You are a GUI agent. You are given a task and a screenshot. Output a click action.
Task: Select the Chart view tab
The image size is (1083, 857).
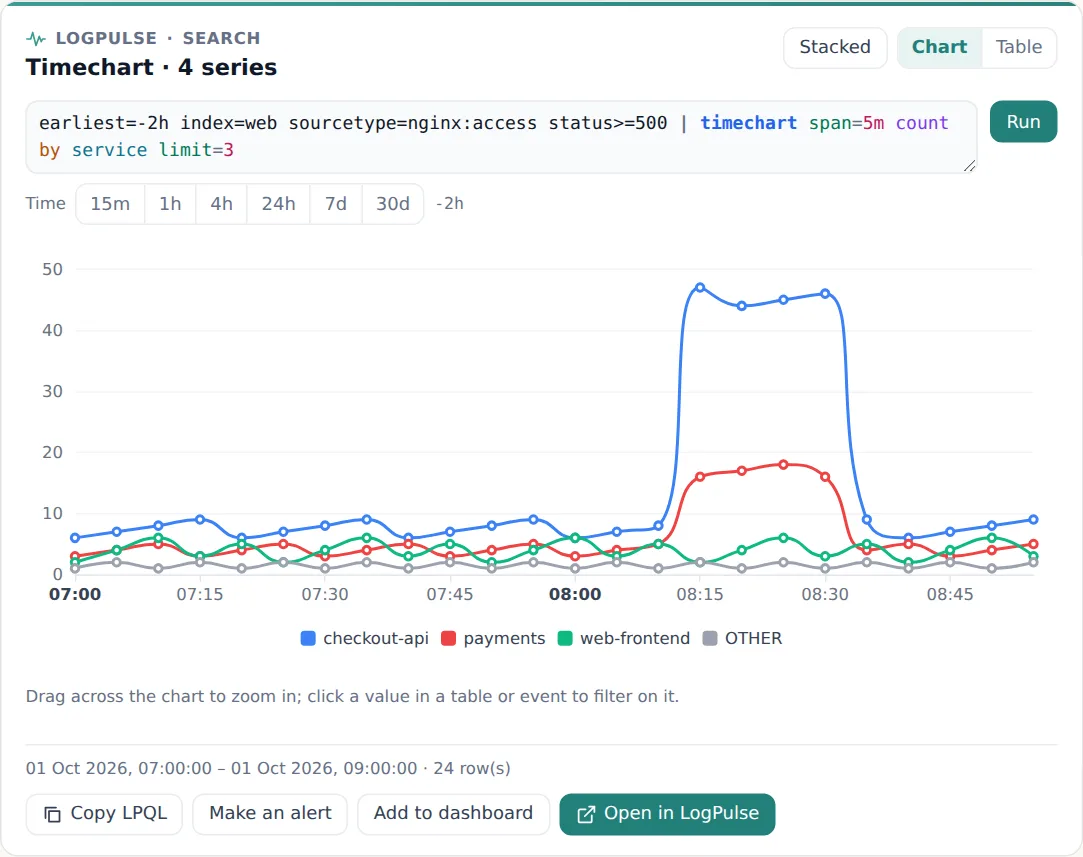939,47
